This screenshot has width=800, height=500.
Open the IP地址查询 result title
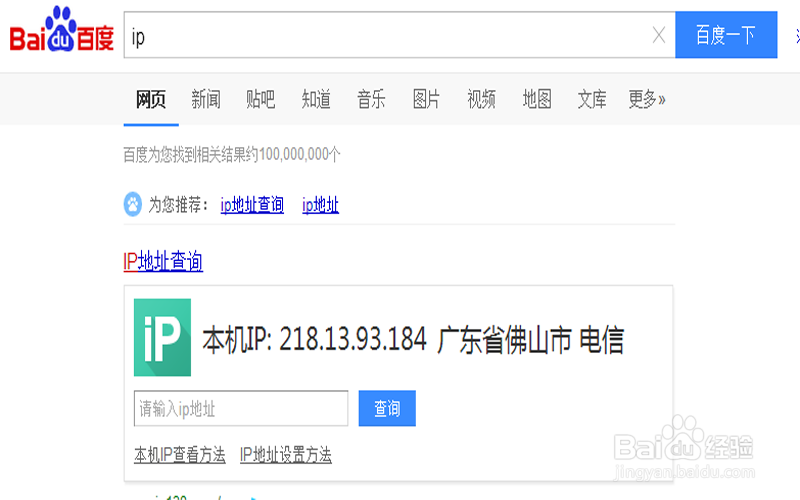pos(163,261)
